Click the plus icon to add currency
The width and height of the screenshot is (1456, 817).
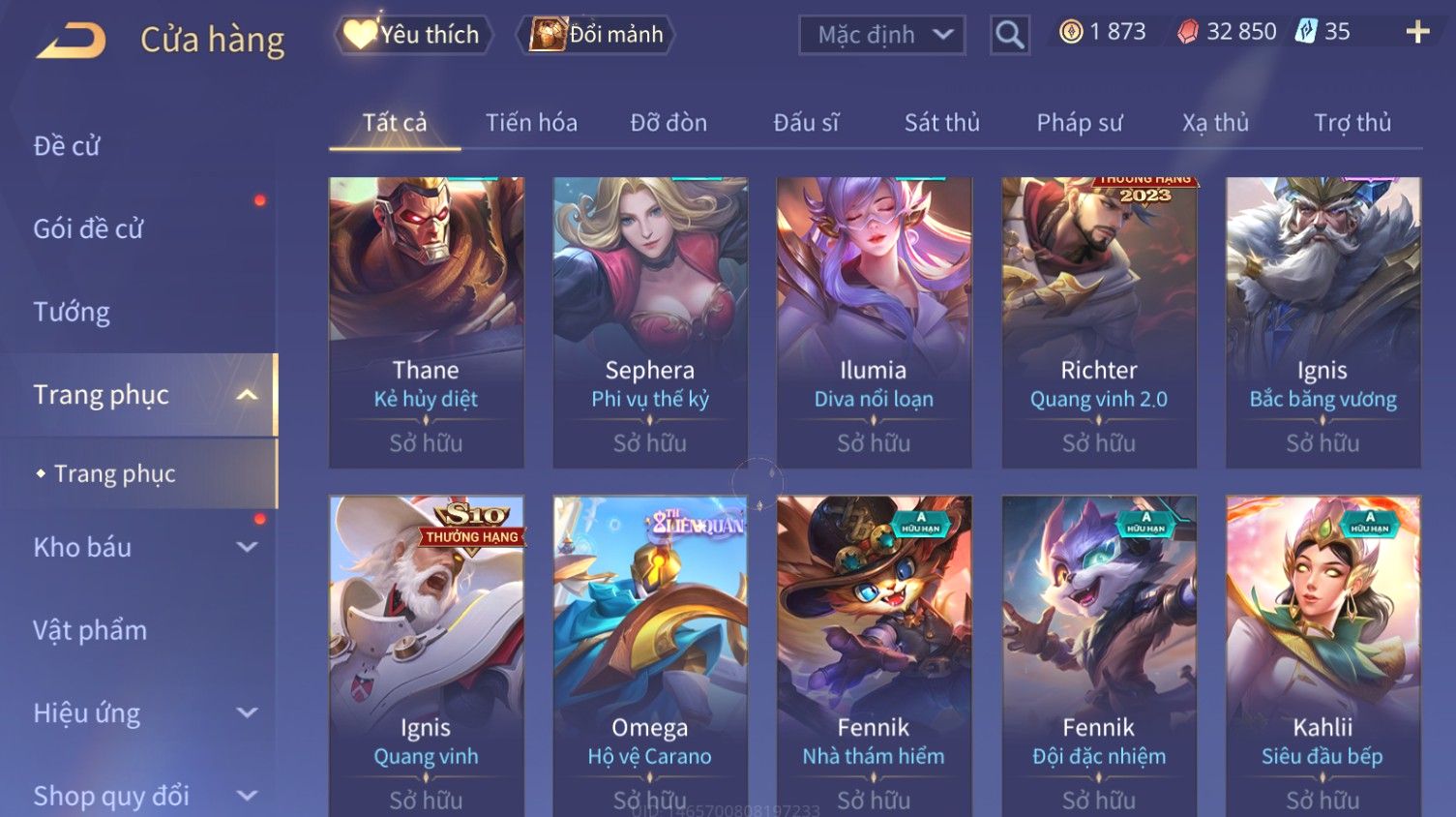[x=1417, y=32]
